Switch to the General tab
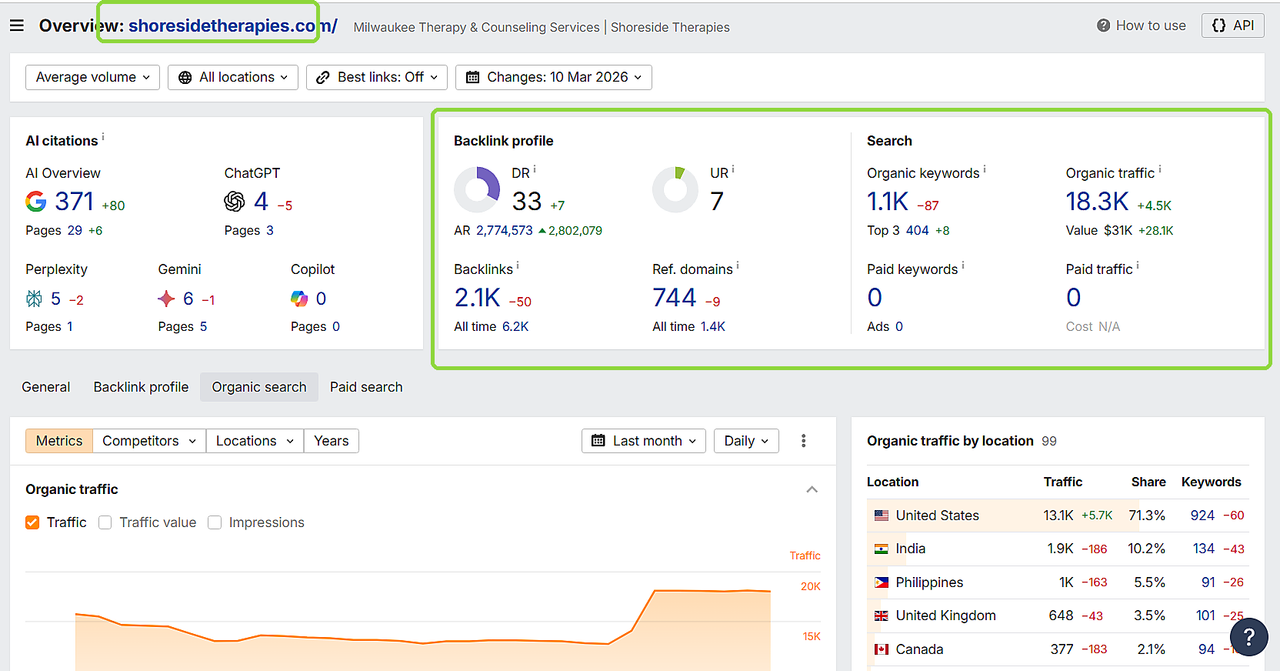 (x=46, y=387)
